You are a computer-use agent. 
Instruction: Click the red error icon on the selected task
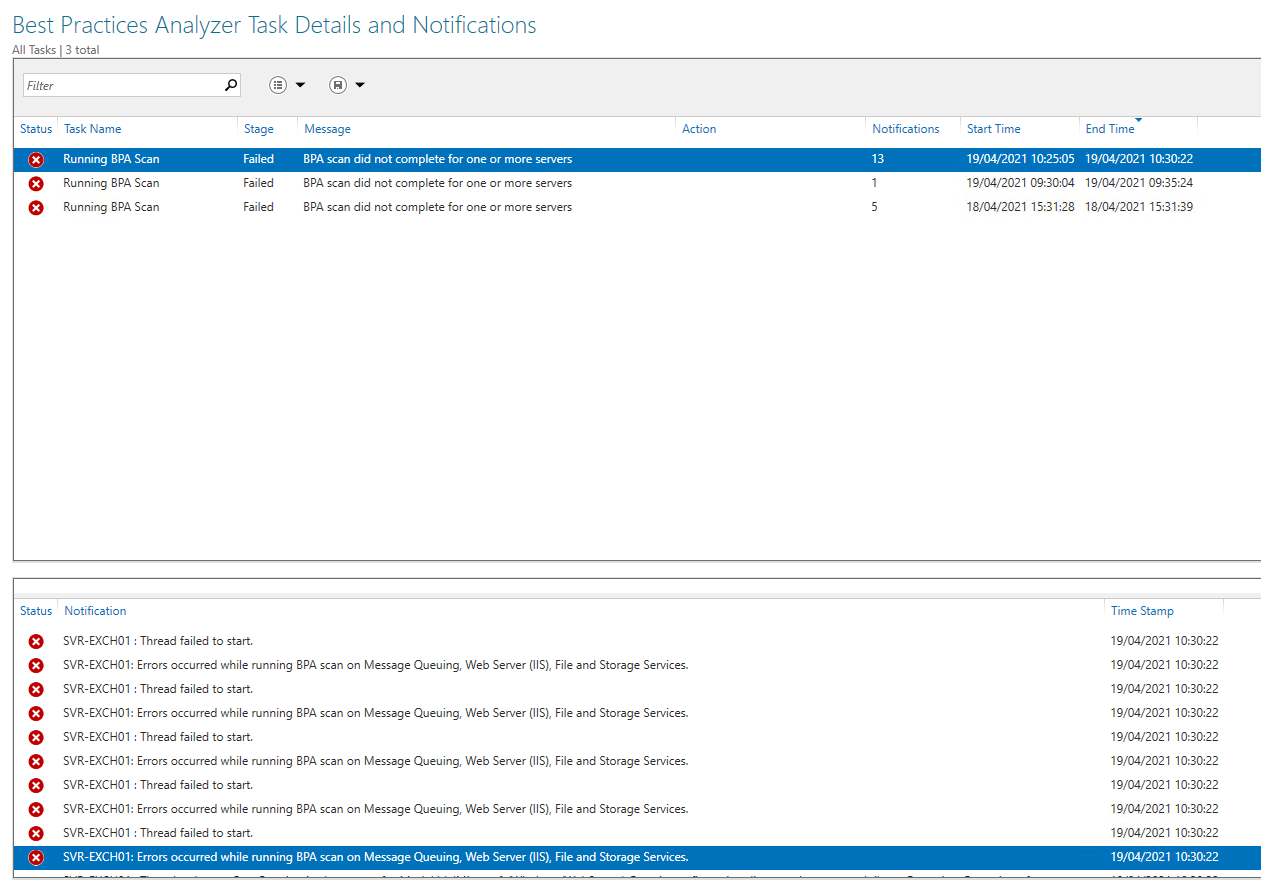point(36,158)
